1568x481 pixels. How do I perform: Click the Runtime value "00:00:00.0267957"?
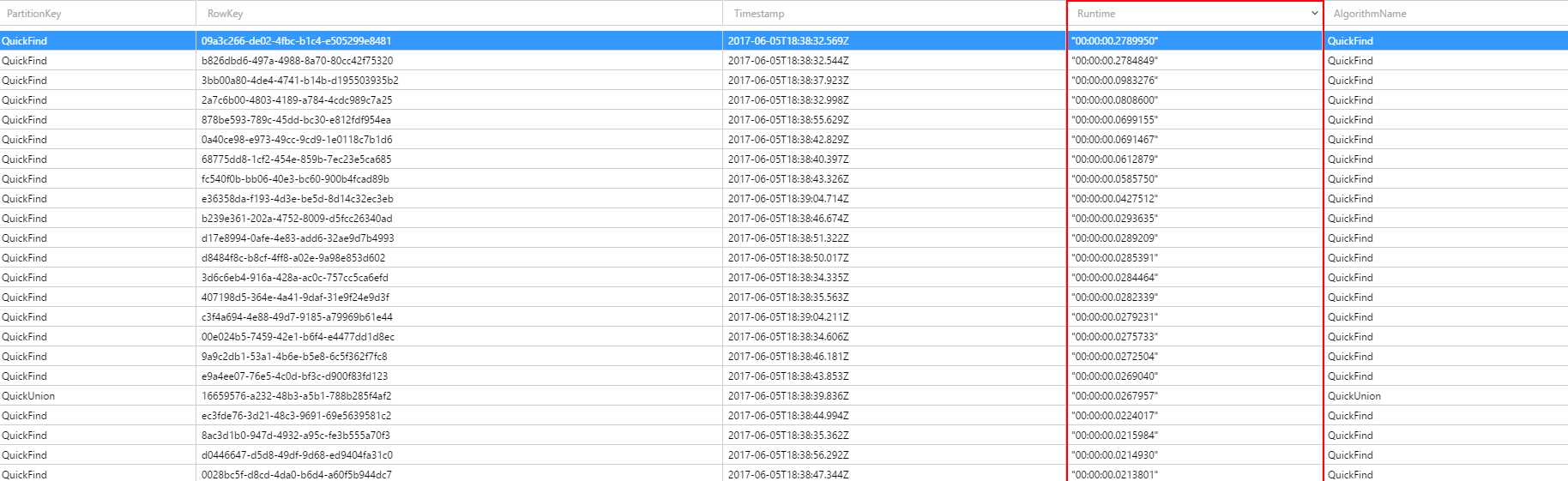[1114, 396]
